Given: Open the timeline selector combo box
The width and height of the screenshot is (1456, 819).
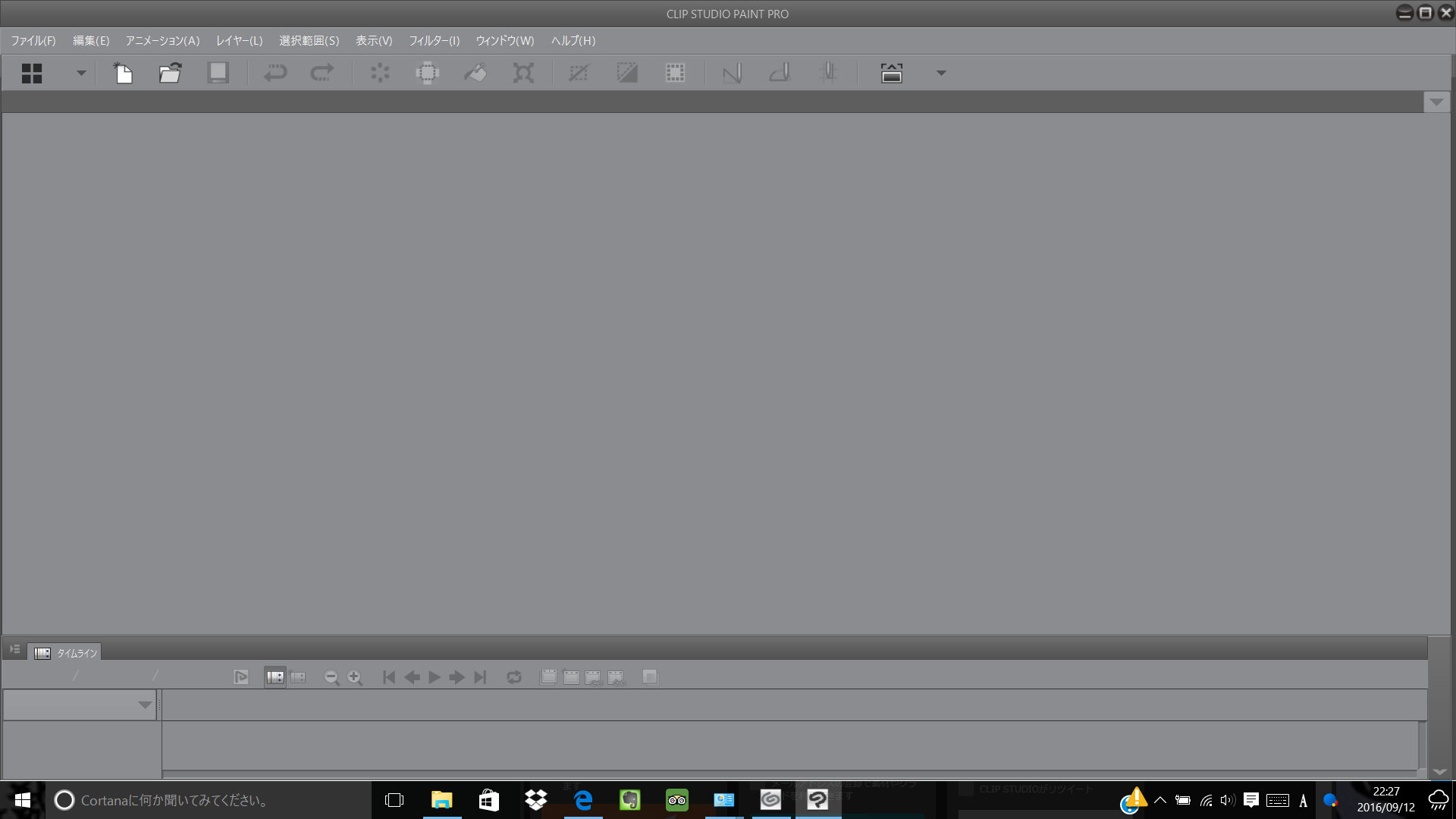Looking at the screenshot, I should tap(80, 704).
